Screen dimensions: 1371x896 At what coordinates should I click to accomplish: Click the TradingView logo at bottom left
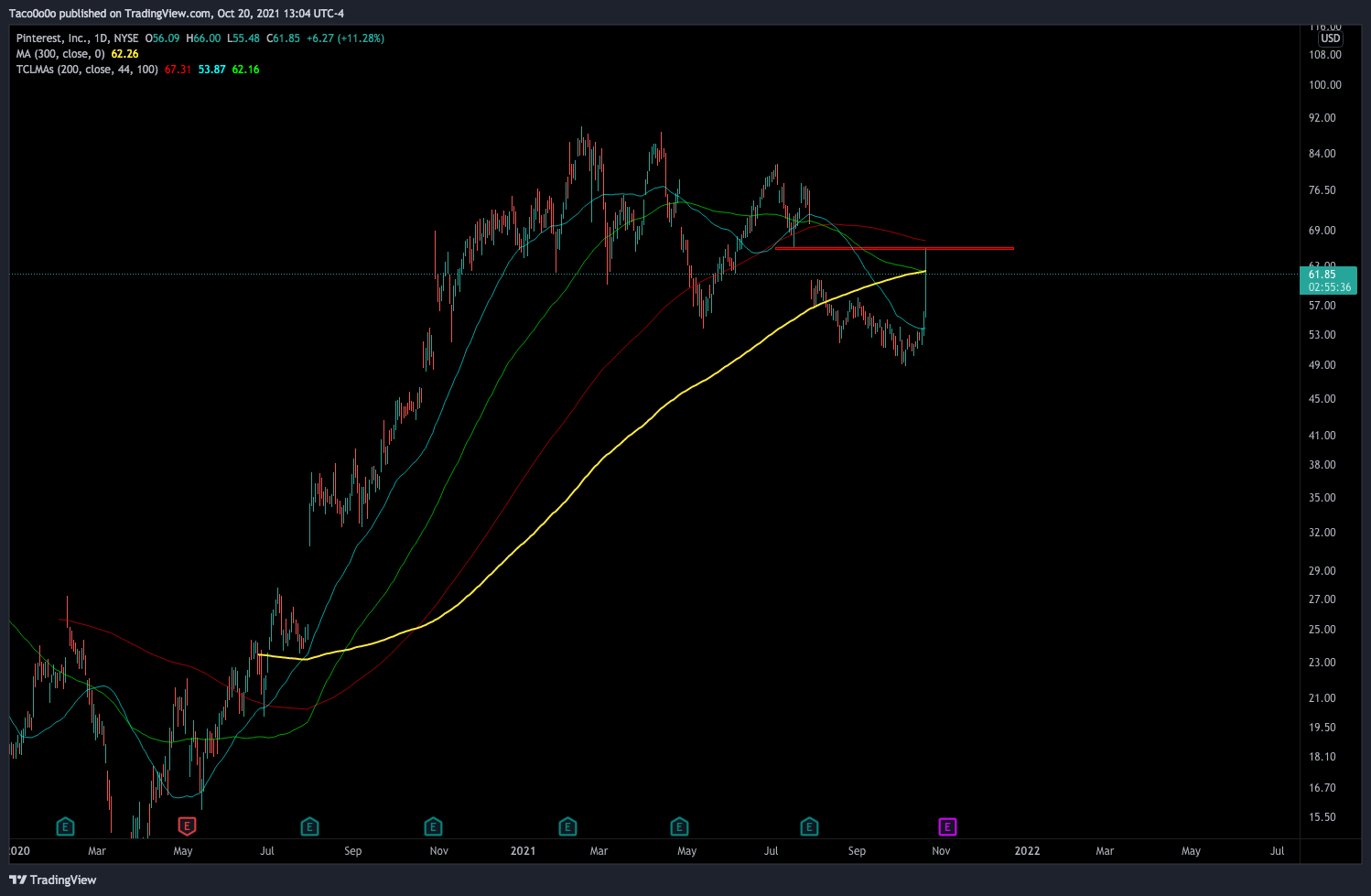(x=53, y=880)
